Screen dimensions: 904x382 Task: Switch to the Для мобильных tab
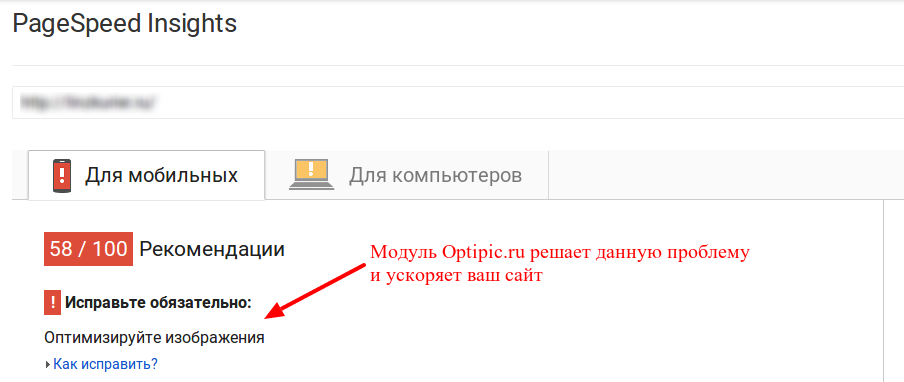point(146,175)
